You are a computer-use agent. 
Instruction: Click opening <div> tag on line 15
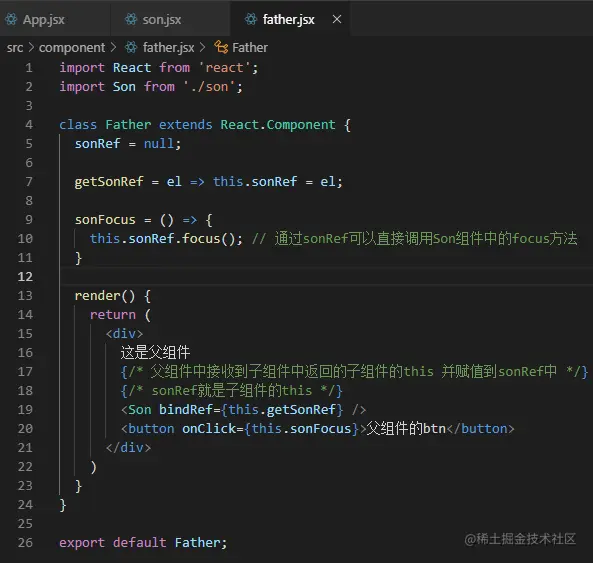pyautogui.click(x=124, y=334)
